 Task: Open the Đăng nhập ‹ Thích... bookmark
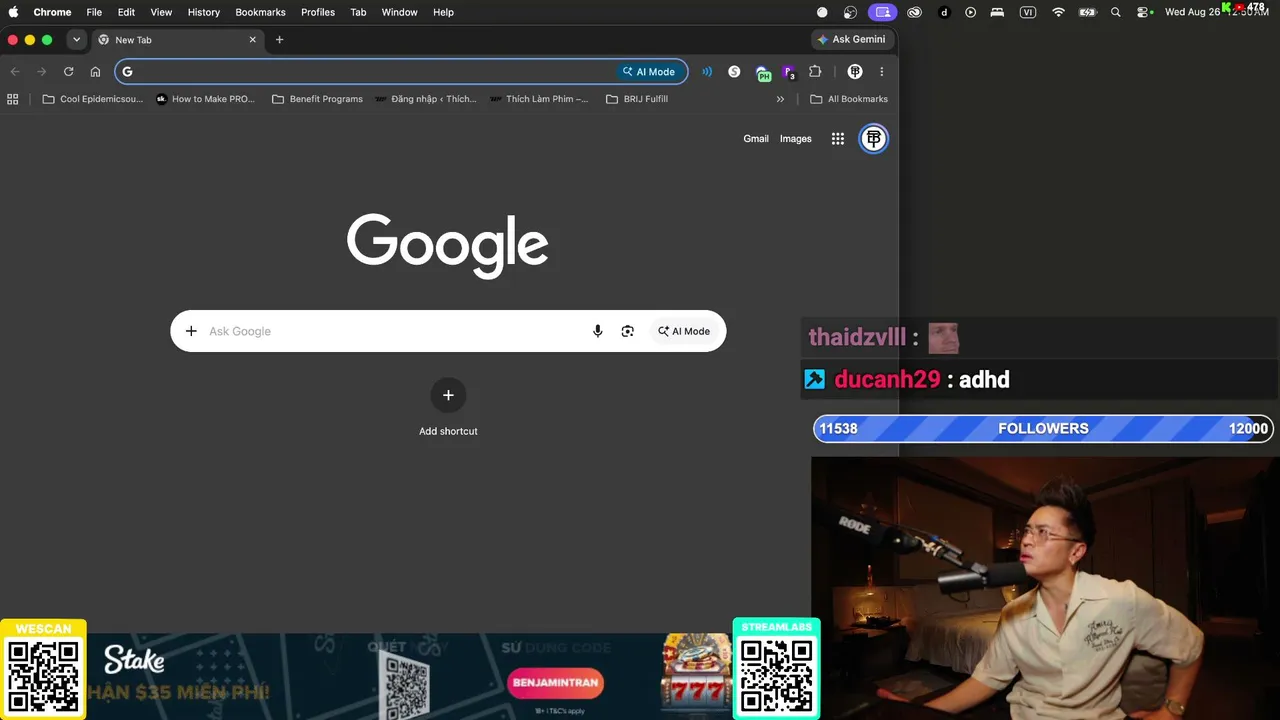pos(426,99)
